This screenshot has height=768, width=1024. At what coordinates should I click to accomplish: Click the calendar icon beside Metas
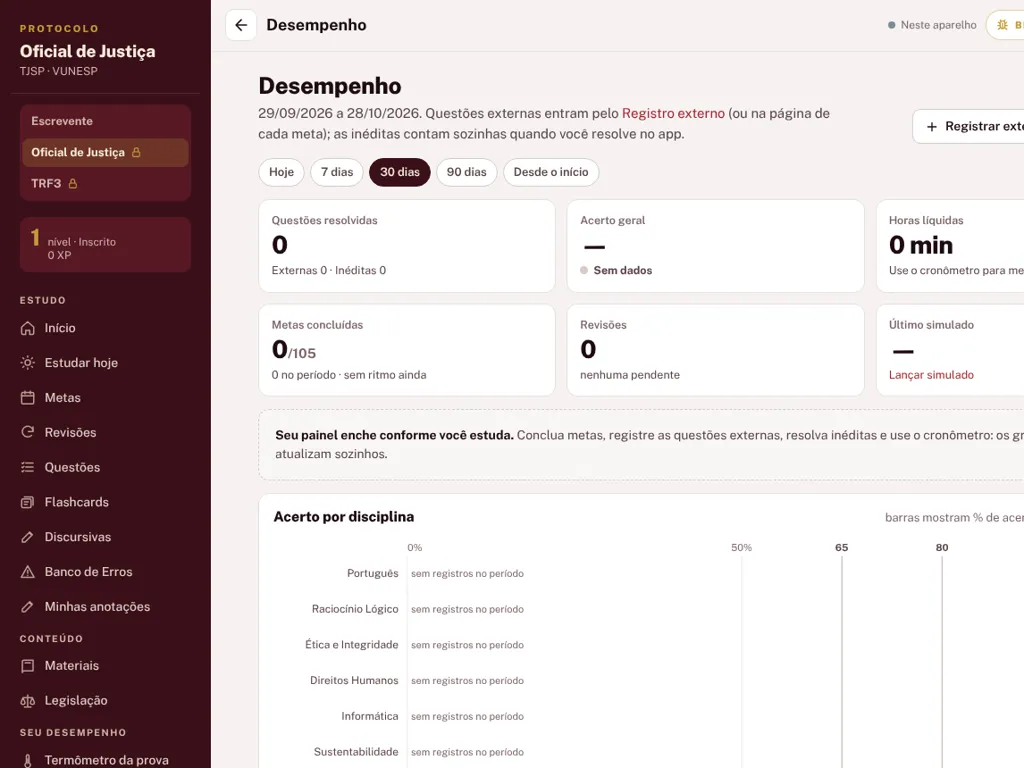pos(27,398)
